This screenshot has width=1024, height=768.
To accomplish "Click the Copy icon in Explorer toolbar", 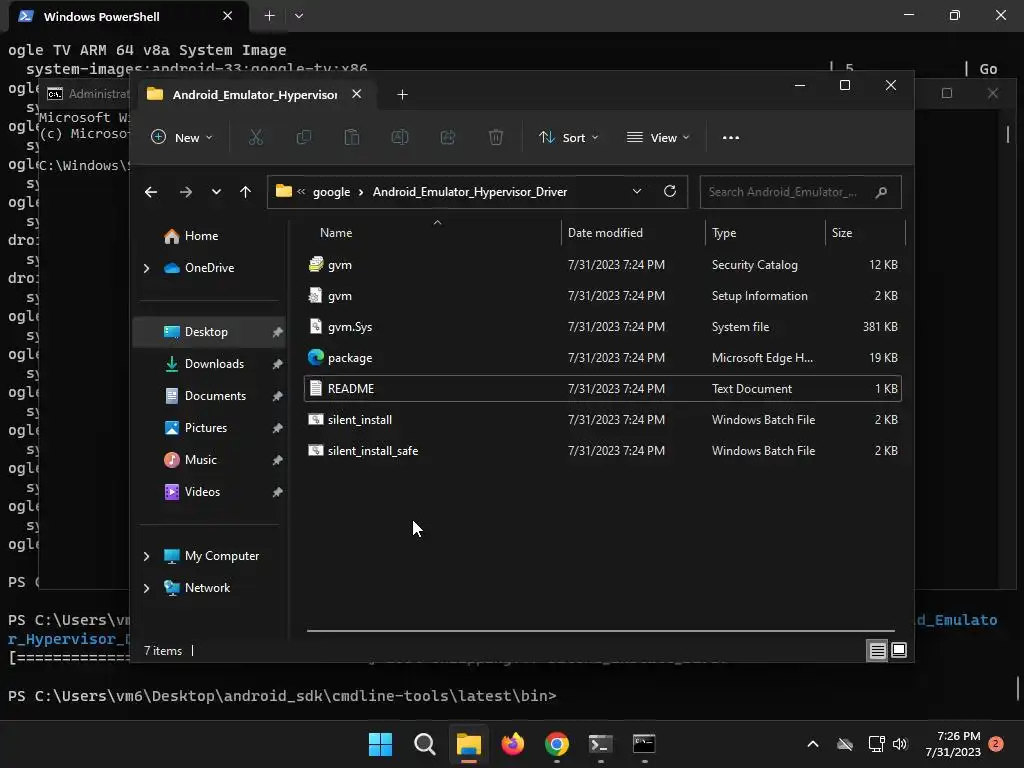I will coord(304,137).
